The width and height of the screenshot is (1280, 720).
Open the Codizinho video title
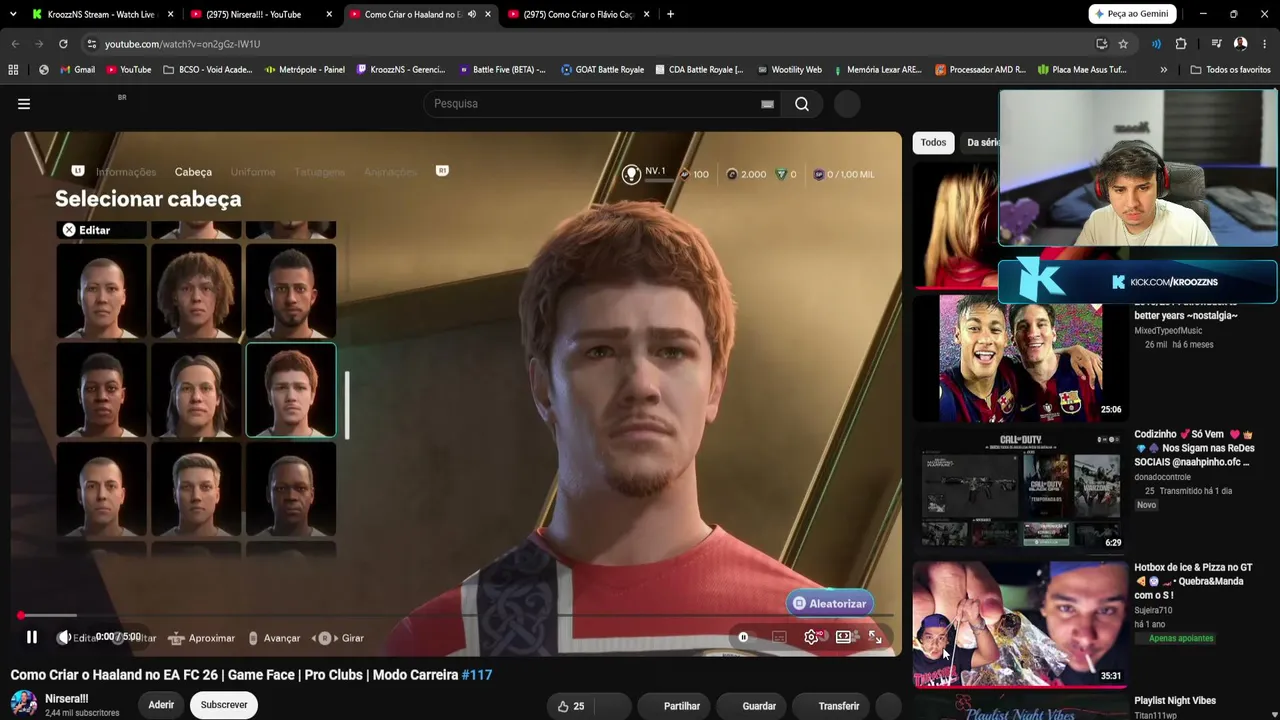coord(1194,448)
